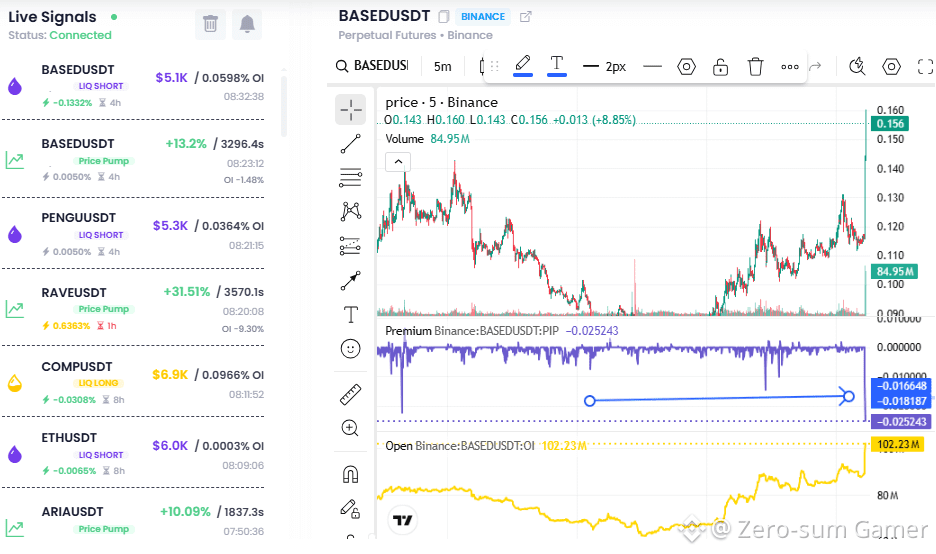936x554 pixels.
Task: Toggle fullscreen chart mode
Action: click(925, 66)
